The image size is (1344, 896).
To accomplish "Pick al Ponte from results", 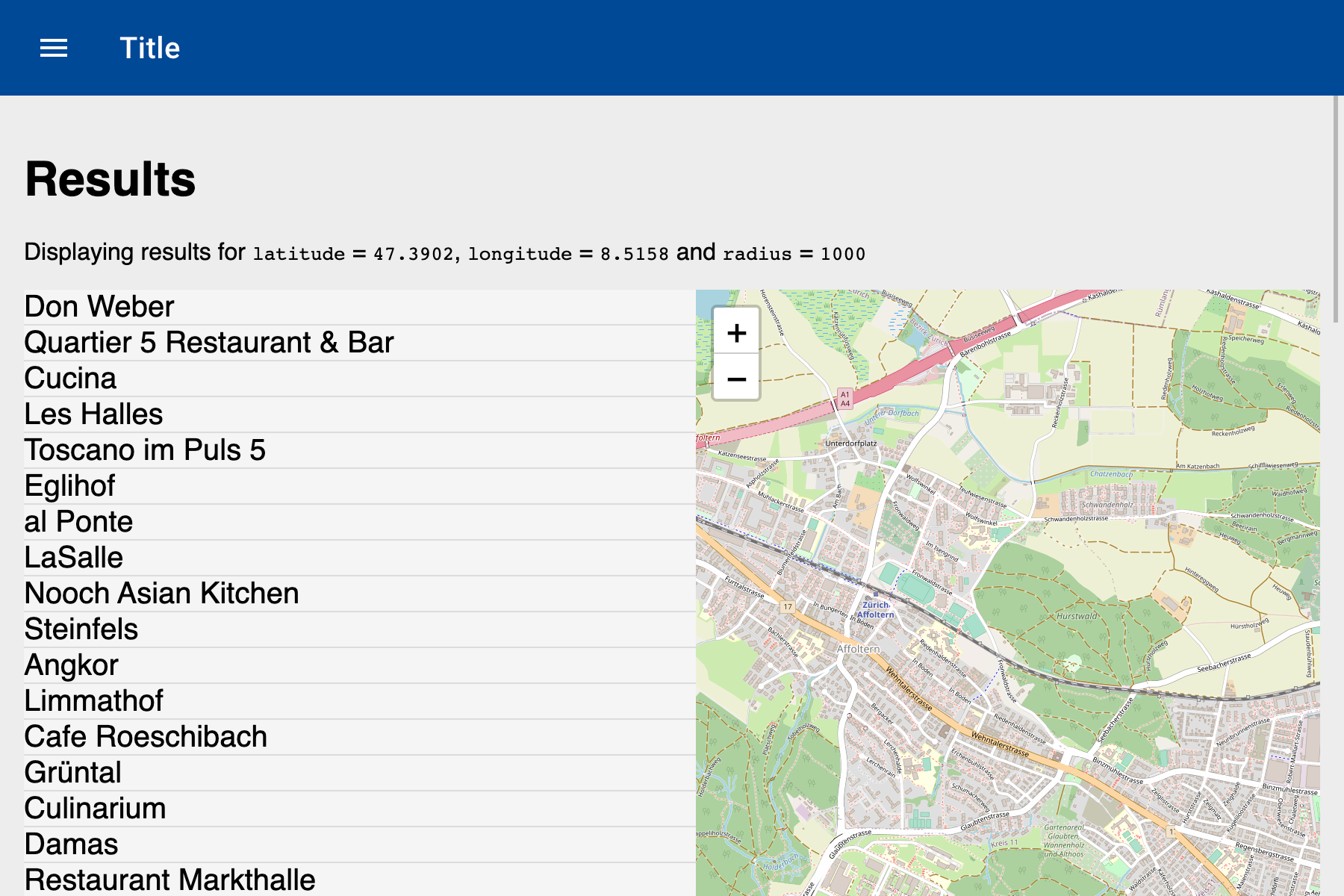I will click(x=78, y=522).
